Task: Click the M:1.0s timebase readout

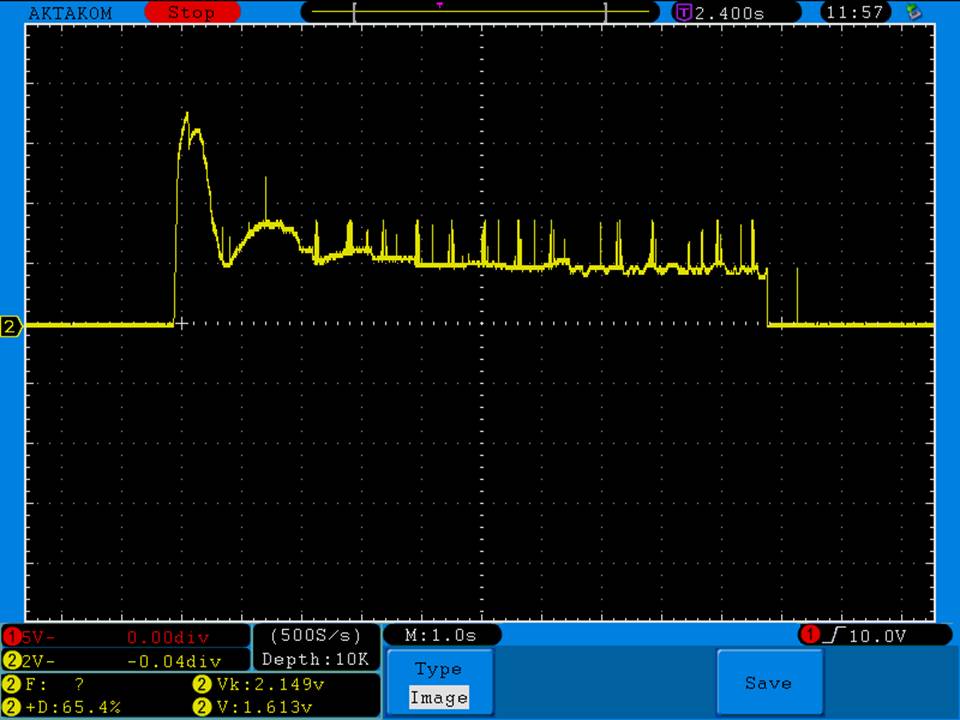Action: pos(441,635)
